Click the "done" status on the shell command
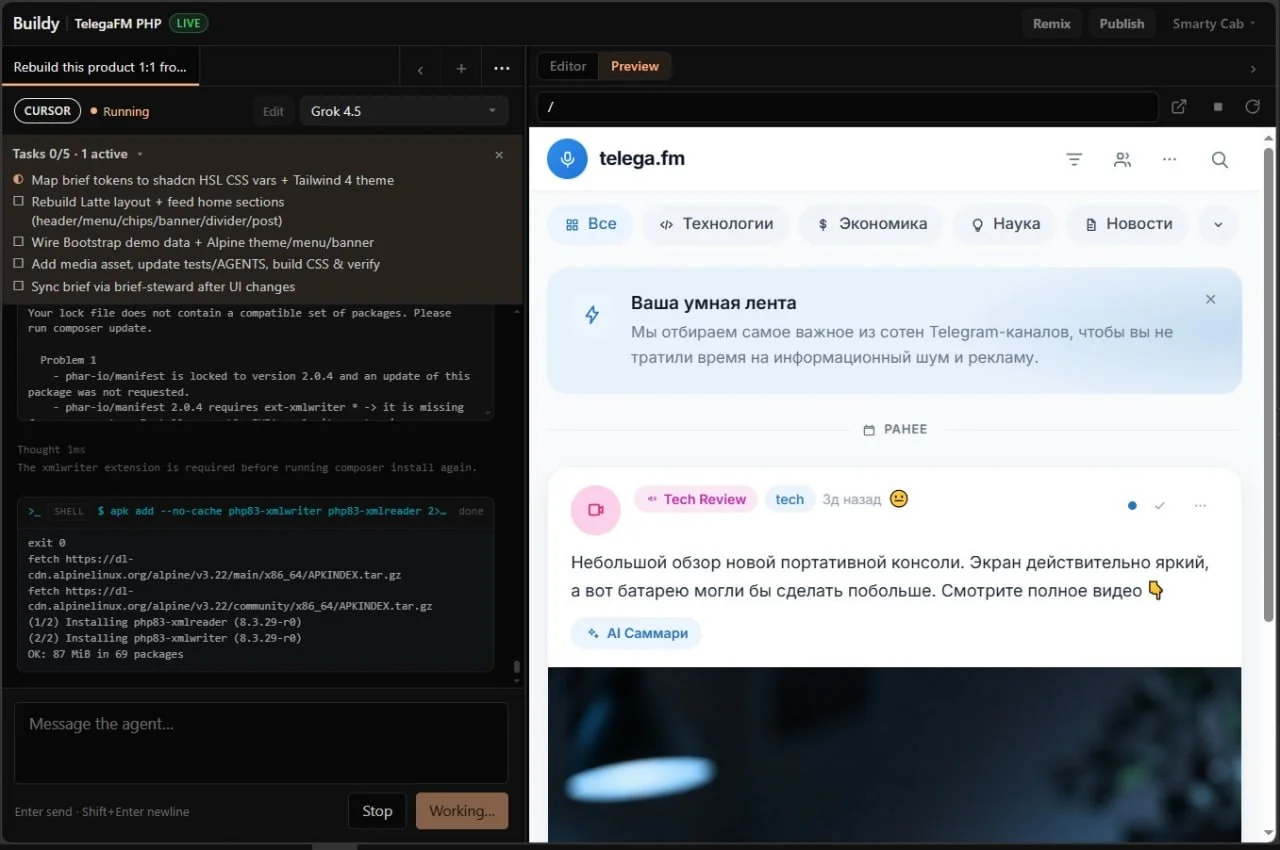Screen dimensions: 1280x850 470,511
